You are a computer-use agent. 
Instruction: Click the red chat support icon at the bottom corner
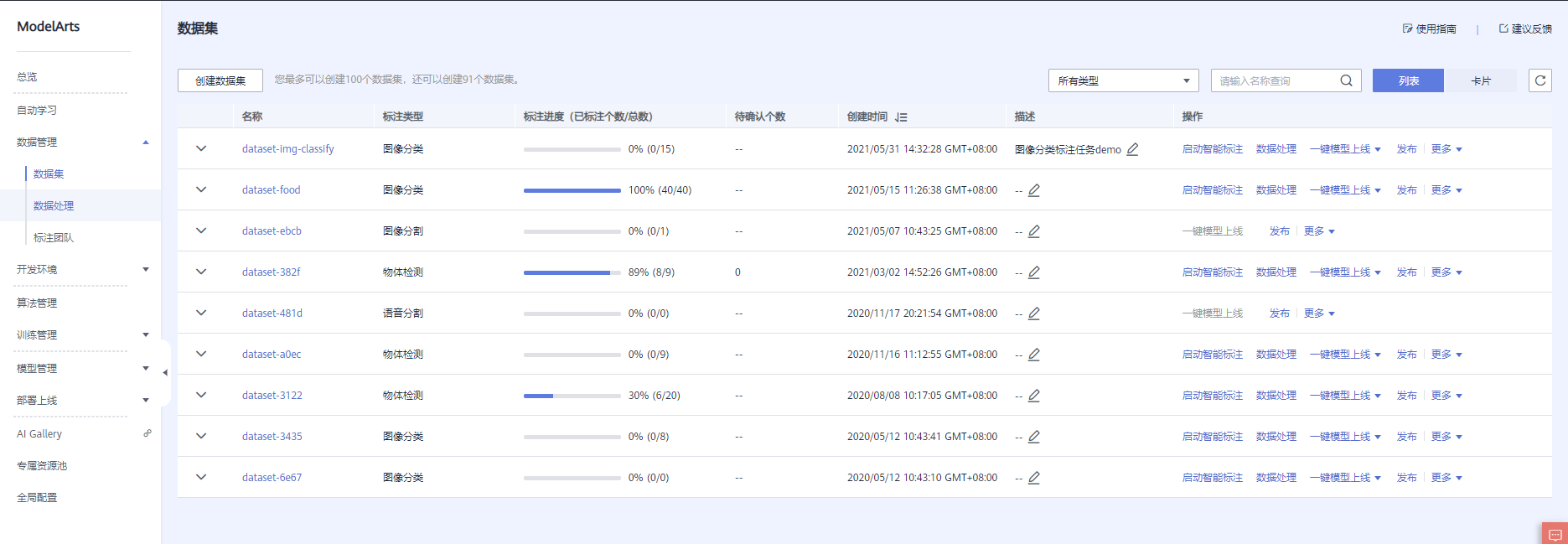(1555, 534)
